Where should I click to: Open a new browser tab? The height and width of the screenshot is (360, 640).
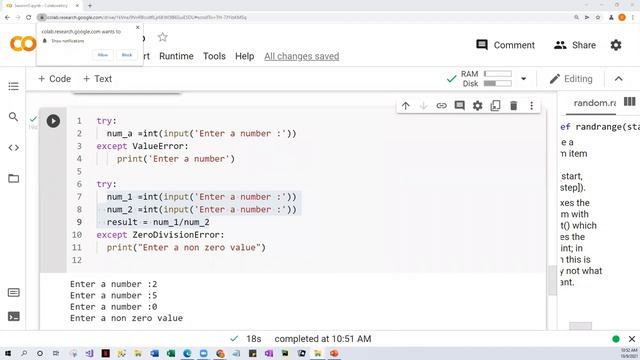(x=90, y=6)
